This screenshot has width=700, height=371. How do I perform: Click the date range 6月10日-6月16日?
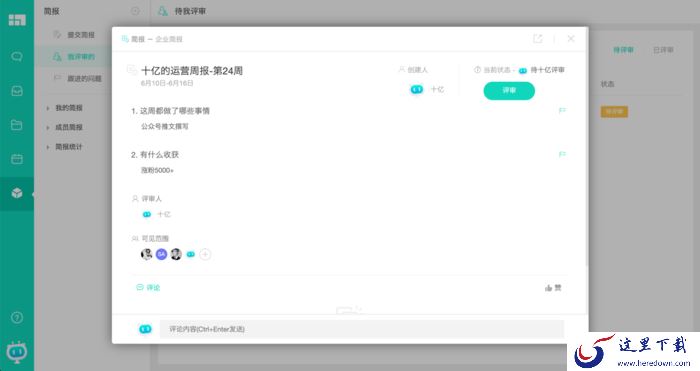167,83
